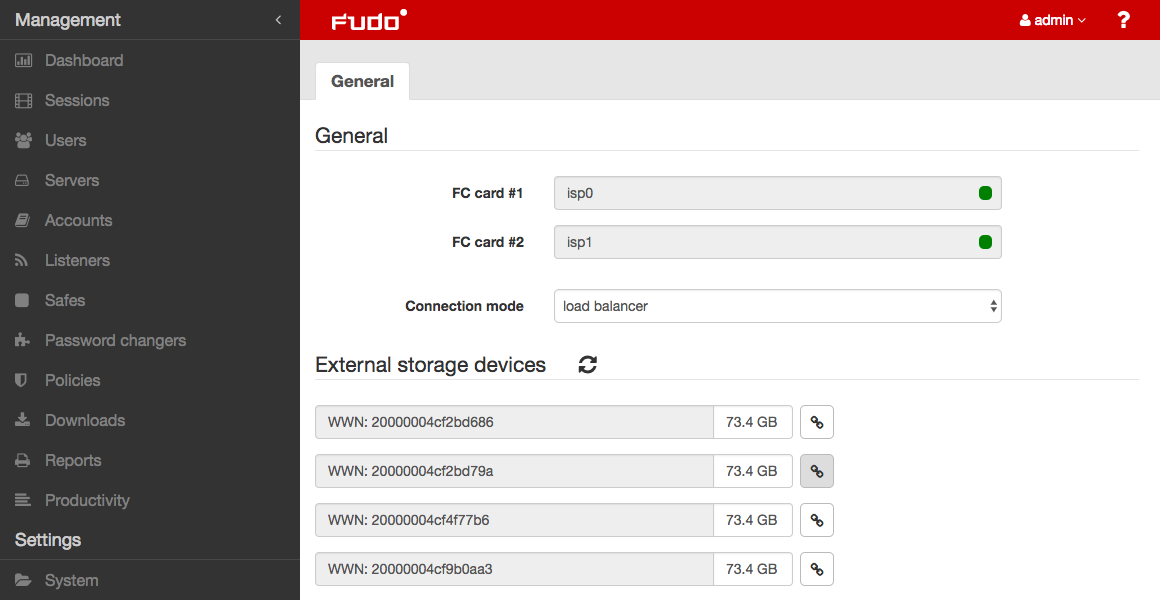
Task: Open the Reports page
Action: pos(72,460)
